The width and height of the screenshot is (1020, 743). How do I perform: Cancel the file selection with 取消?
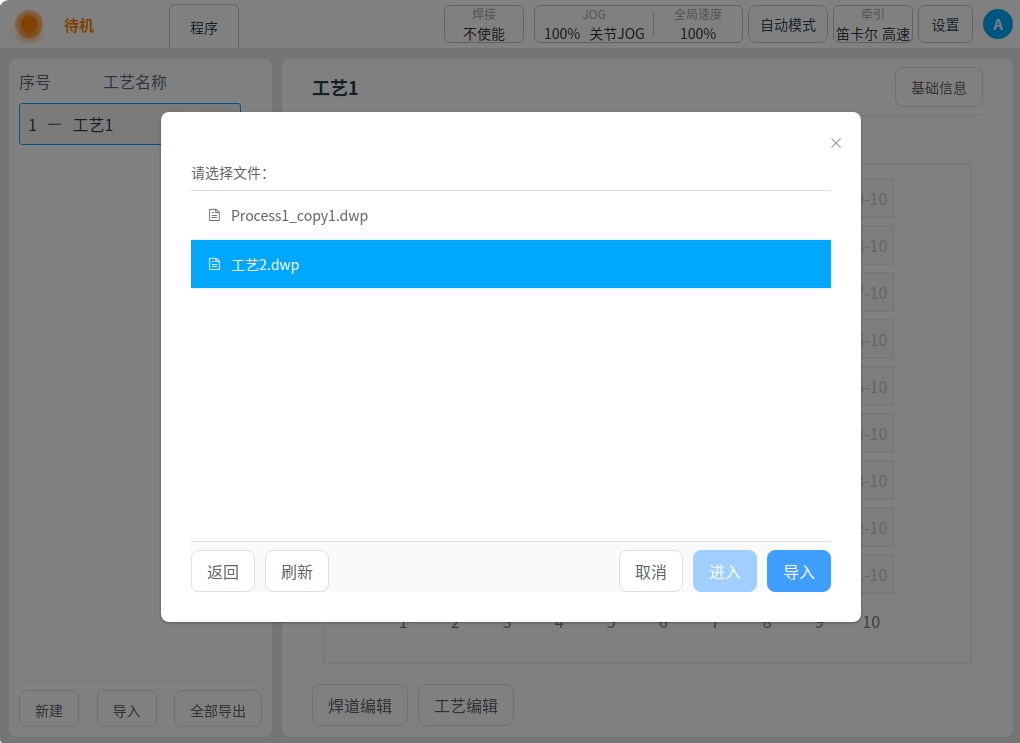[650, 572]
